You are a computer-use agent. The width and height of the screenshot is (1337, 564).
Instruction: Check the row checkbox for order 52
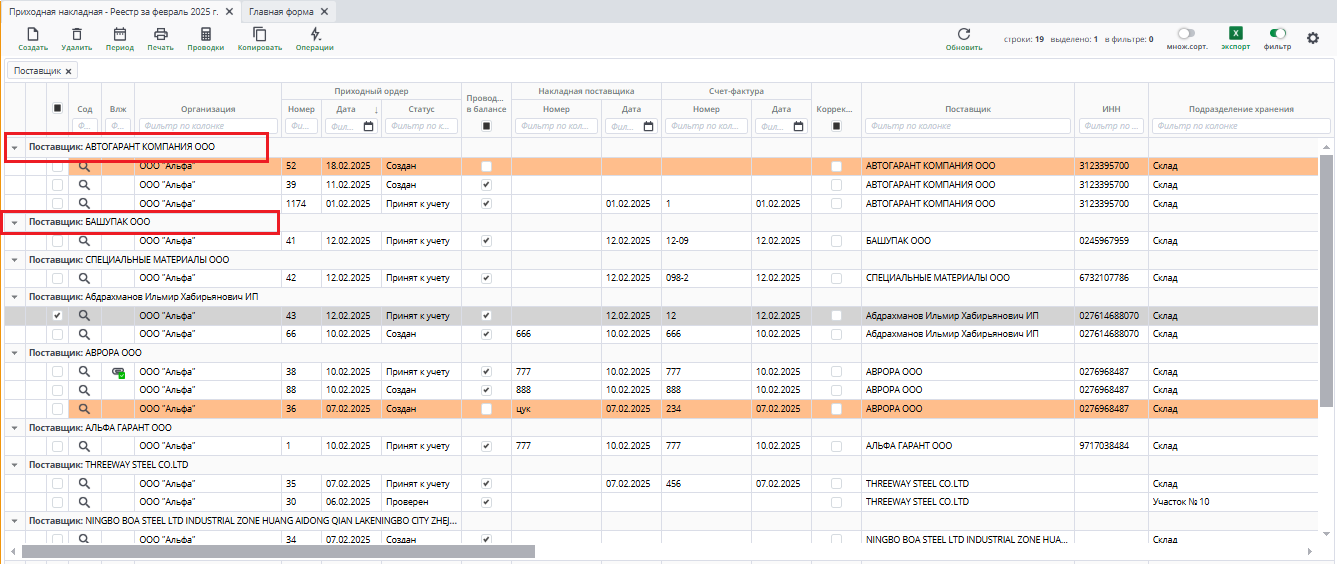(x=58, y=166)
